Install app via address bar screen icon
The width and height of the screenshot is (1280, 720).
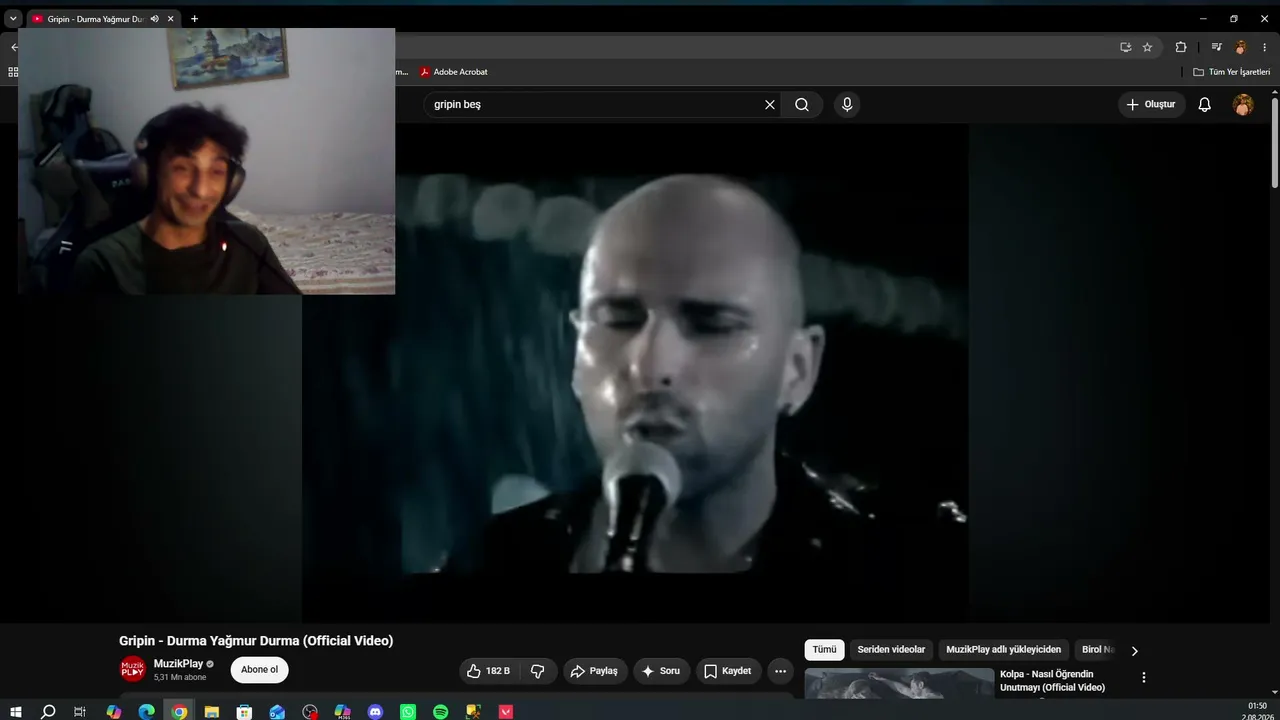click(x=1126, y=47)
